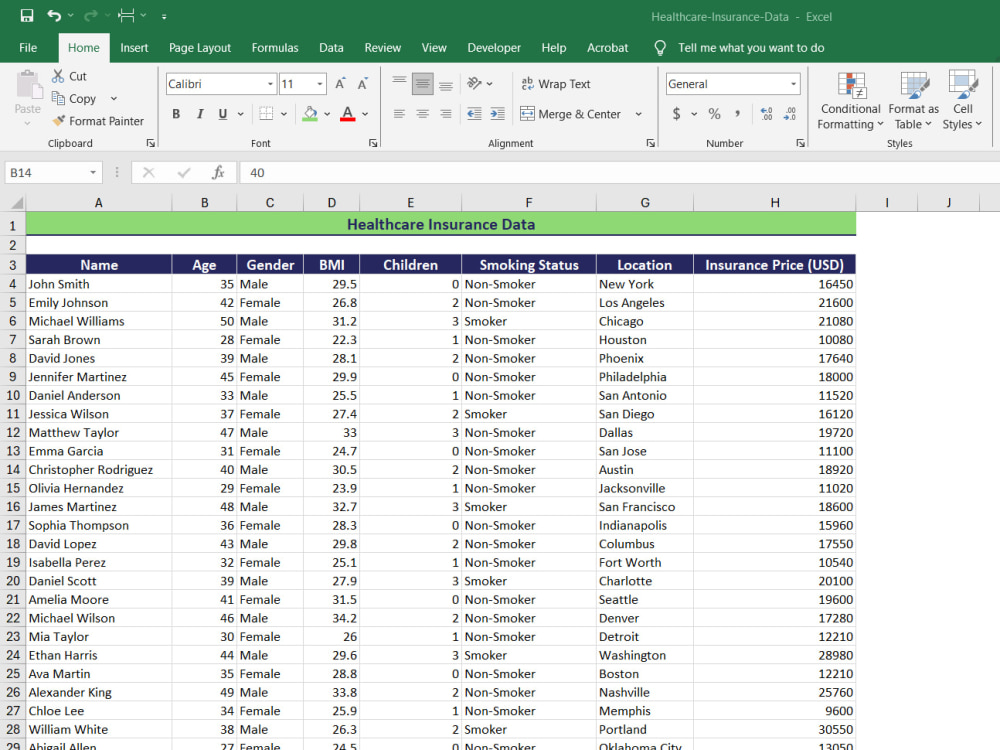Screen dimensions: 1000x750
Task: Open the Font dialog launcher
Action: pos(373,143)
